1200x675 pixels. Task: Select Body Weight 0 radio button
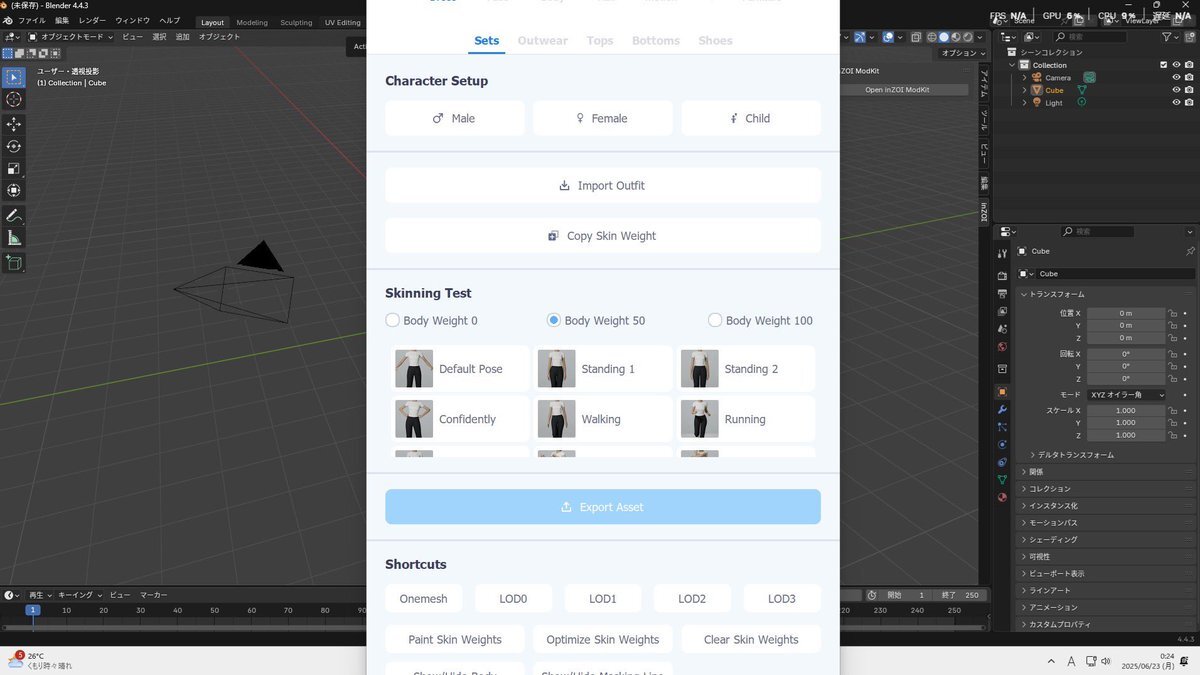392,320
